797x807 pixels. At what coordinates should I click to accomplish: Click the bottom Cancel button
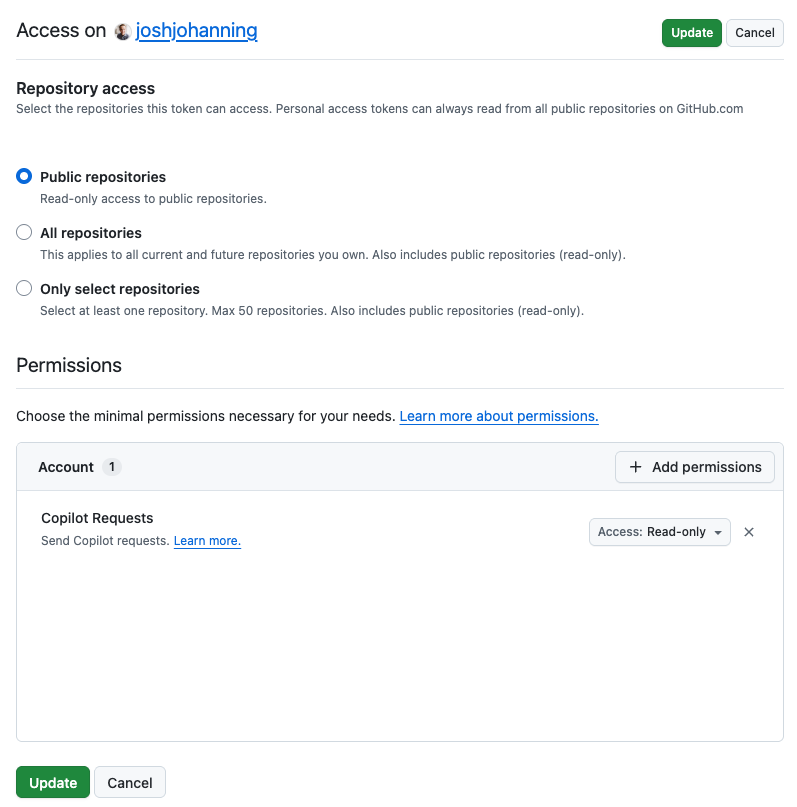pos(130,783)
